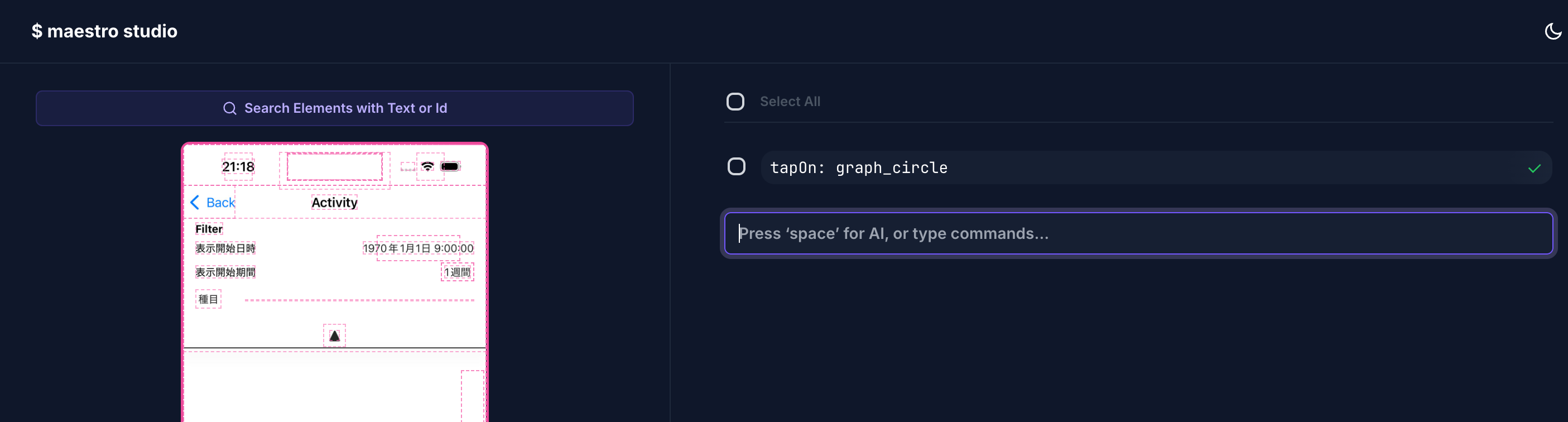
Task: Click the 種目 label element
Action: click(208, 299)
